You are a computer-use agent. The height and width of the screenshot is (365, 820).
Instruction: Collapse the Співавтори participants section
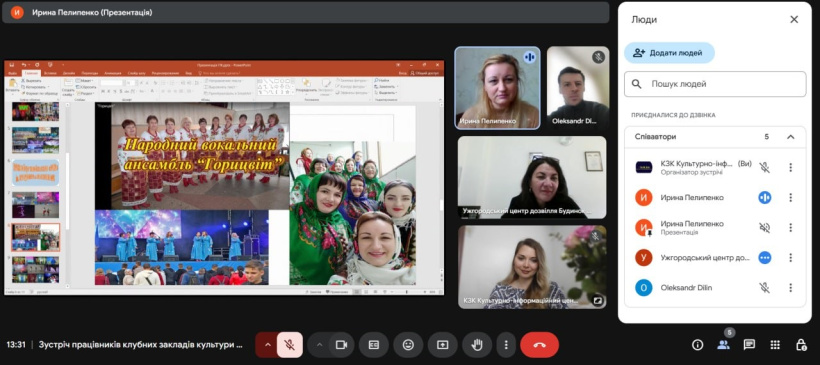790,137
